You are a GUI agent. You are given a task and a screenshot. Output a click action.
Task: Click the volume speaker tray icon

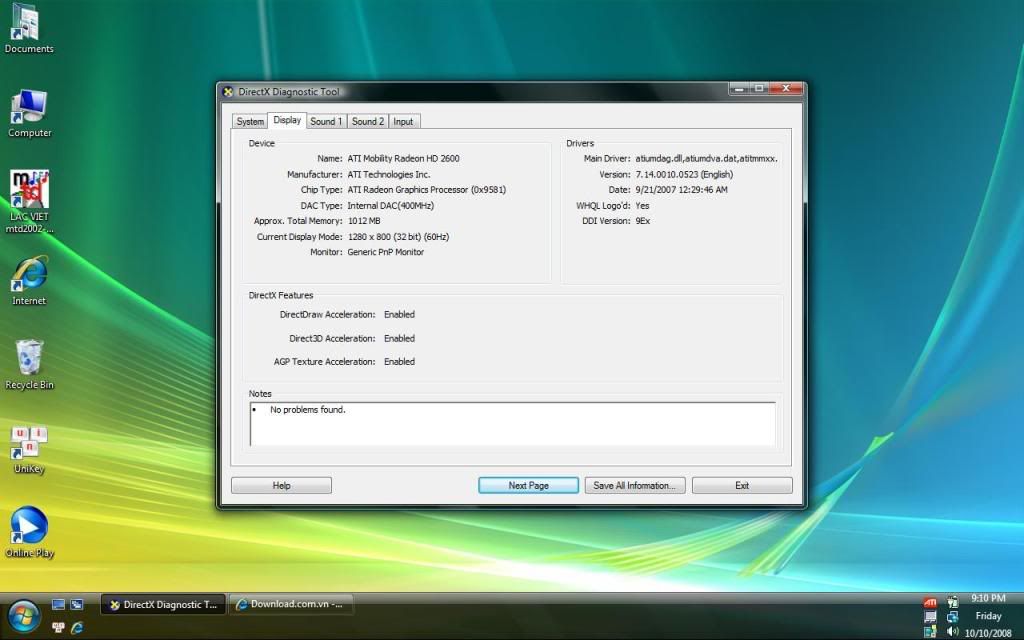pyautogui.click(x=953, y=632)
